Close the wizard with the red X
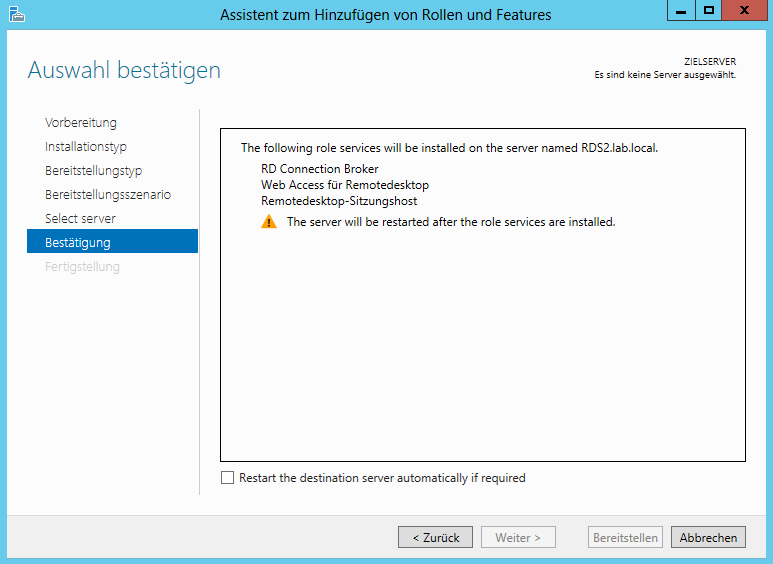Screen dimensions: 773x564 746,10
